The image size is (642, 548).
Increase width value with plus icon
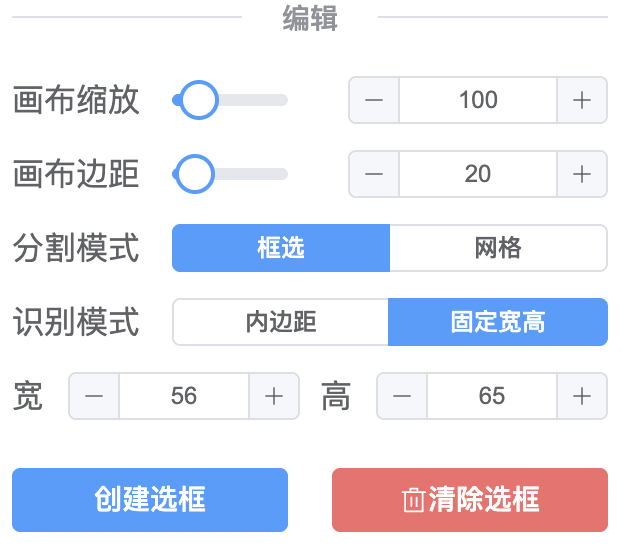[274, 396]
